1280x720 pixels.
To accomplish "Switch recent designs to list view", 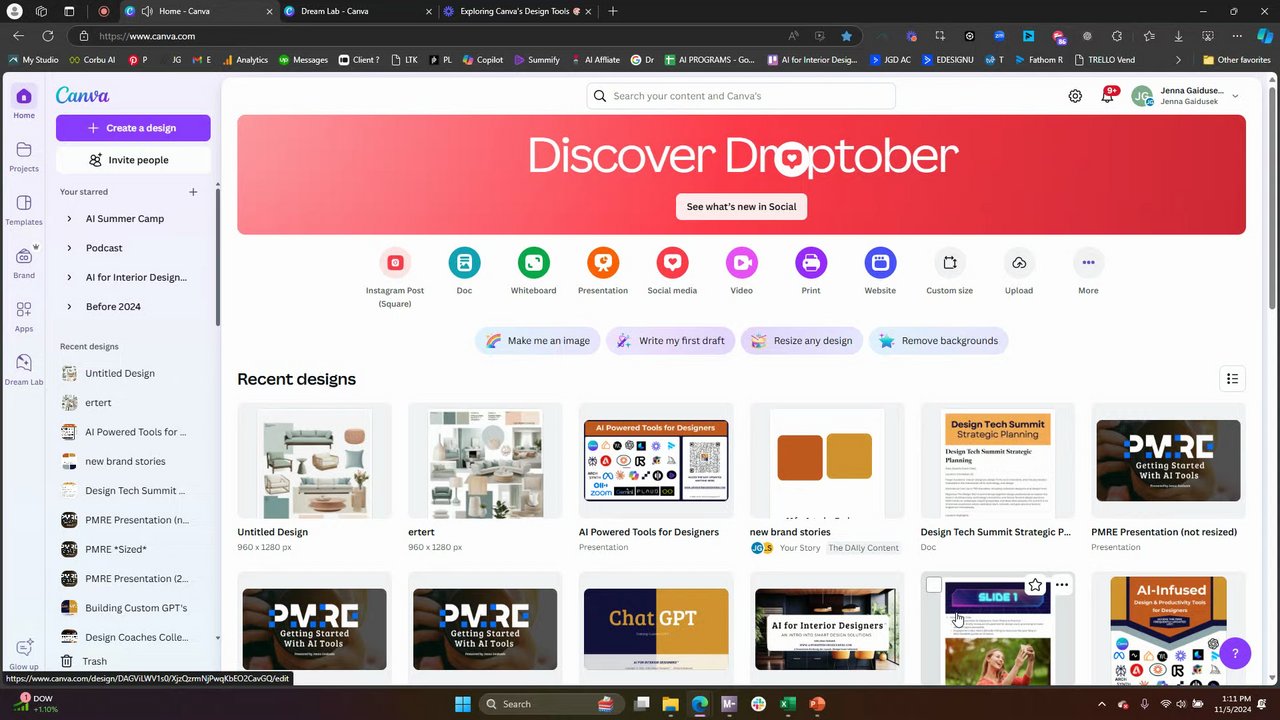I will (1232, 379).
